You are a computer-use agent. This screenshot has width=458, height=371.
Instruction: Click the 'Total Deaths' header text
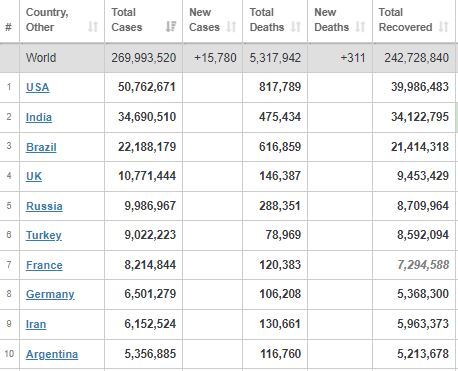click(267, 20)
